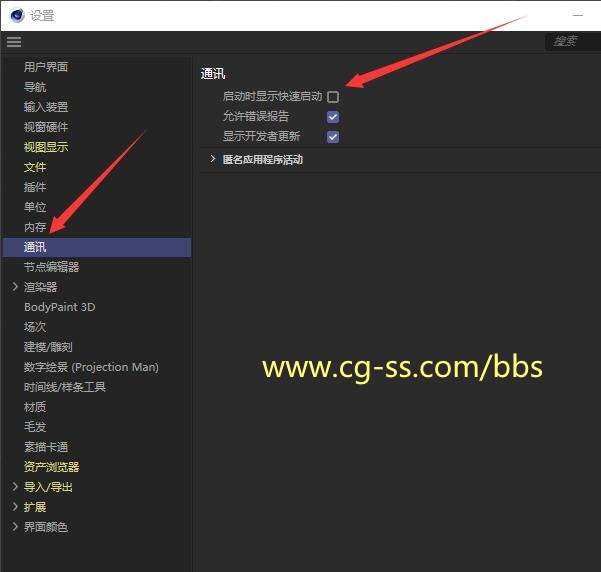
Task: Open the 文件 settings page
Action: (35, 167)
